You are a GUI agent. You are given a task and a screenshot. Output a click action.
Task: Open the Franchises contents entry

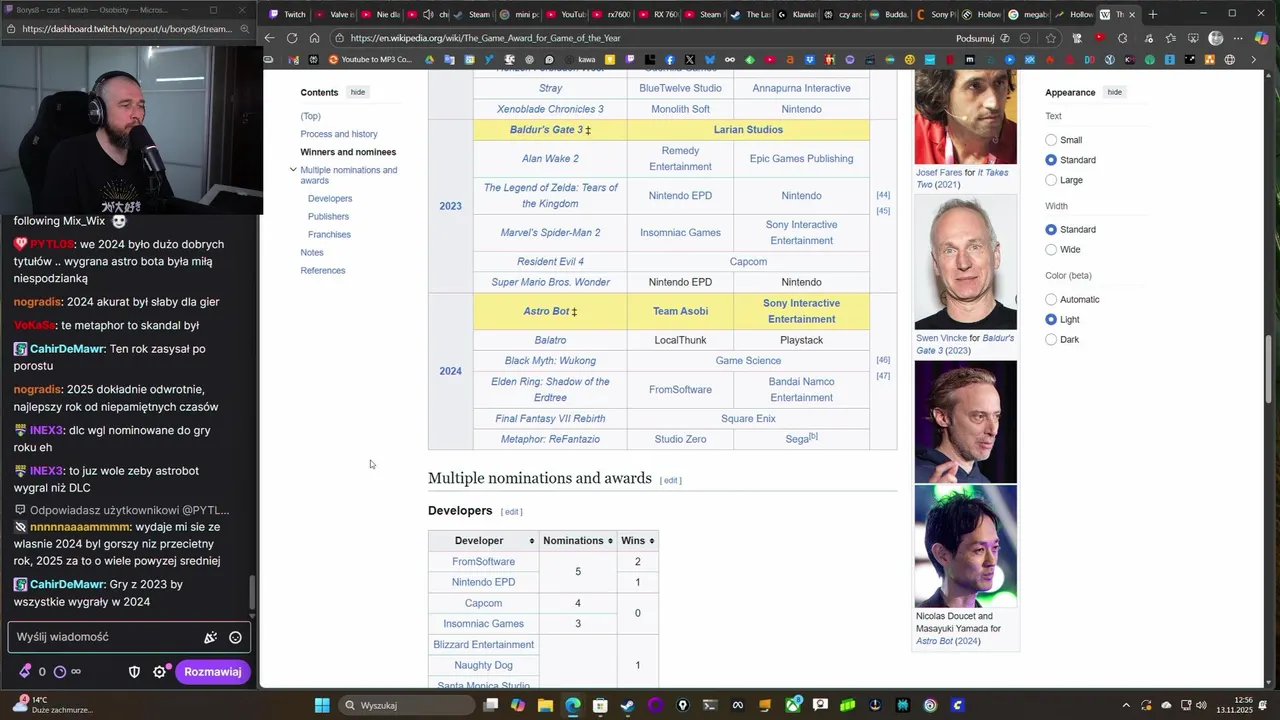329,235
